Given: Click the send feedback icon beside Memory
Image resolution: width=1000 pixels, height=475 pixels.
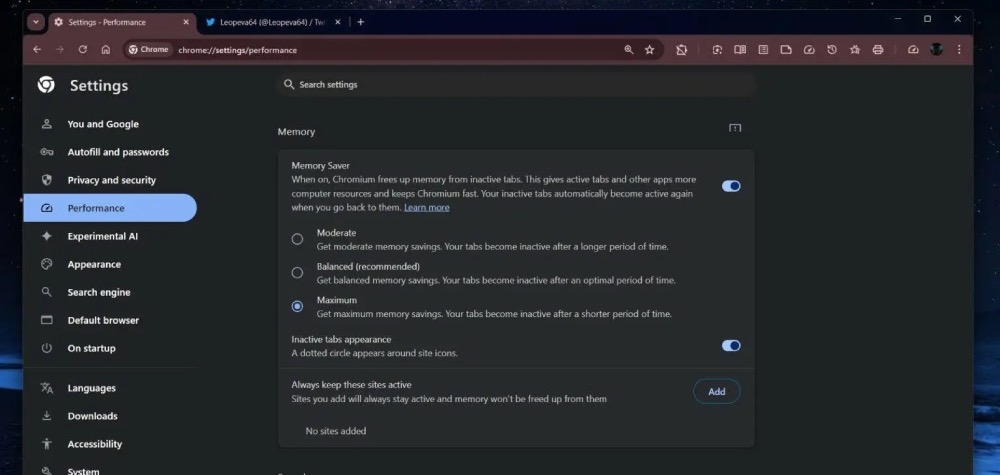Looking at the screenshot, I should (x=735, y=128).
